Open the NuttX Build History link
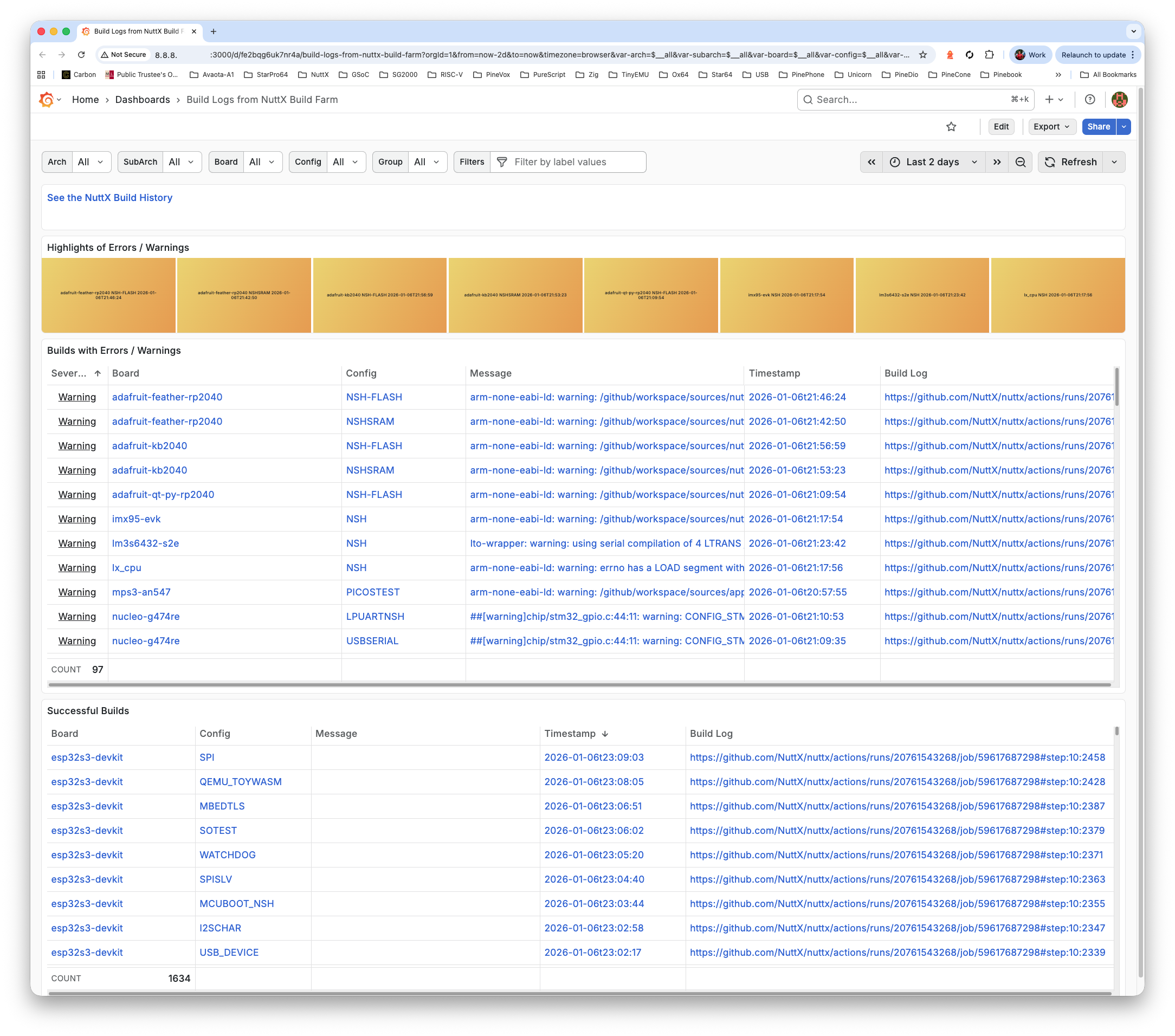The image size is (1175, 1036). point(110,197)
